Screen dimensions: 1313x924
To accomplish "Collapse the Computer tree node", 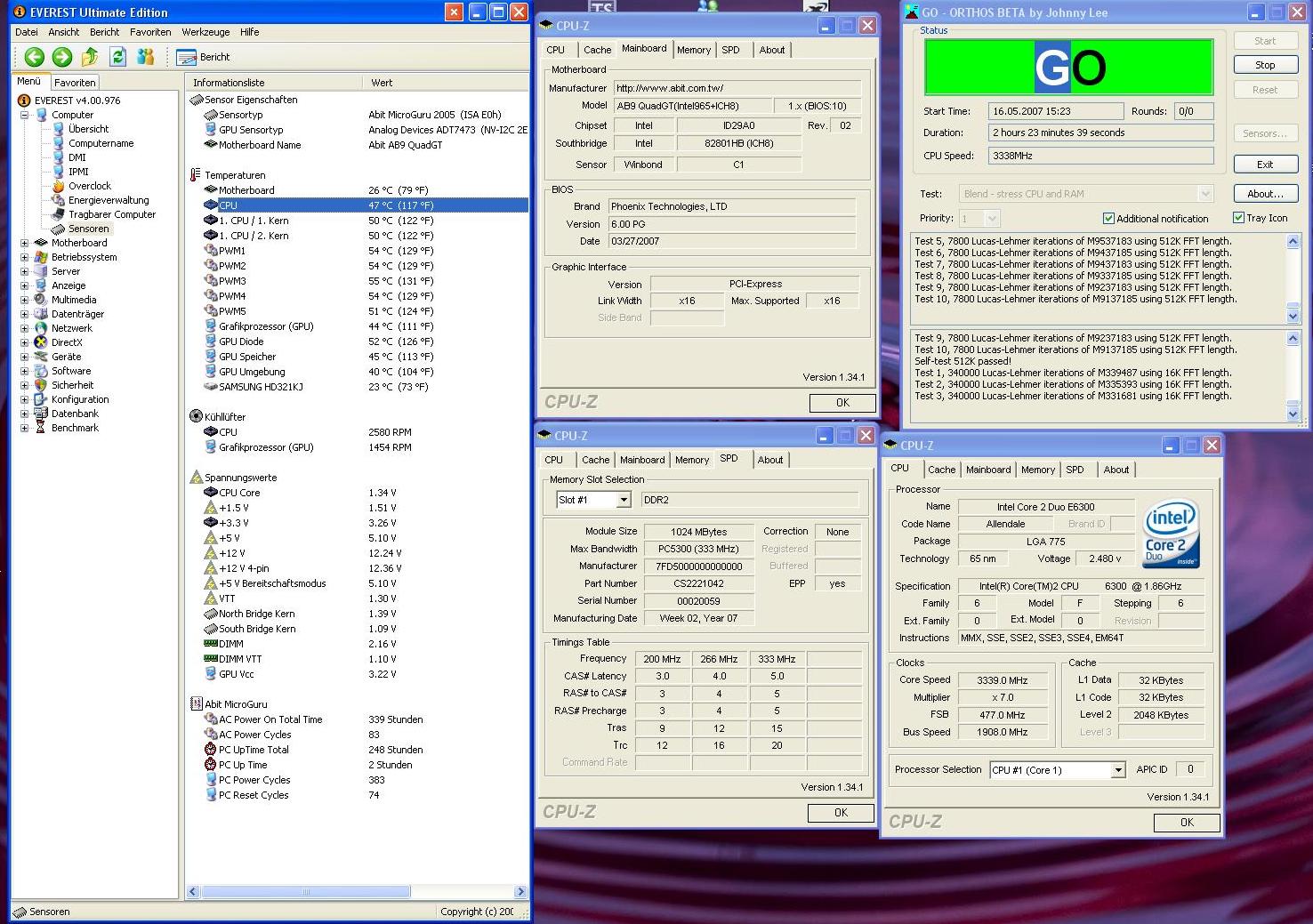I will [x=25, y=115].
